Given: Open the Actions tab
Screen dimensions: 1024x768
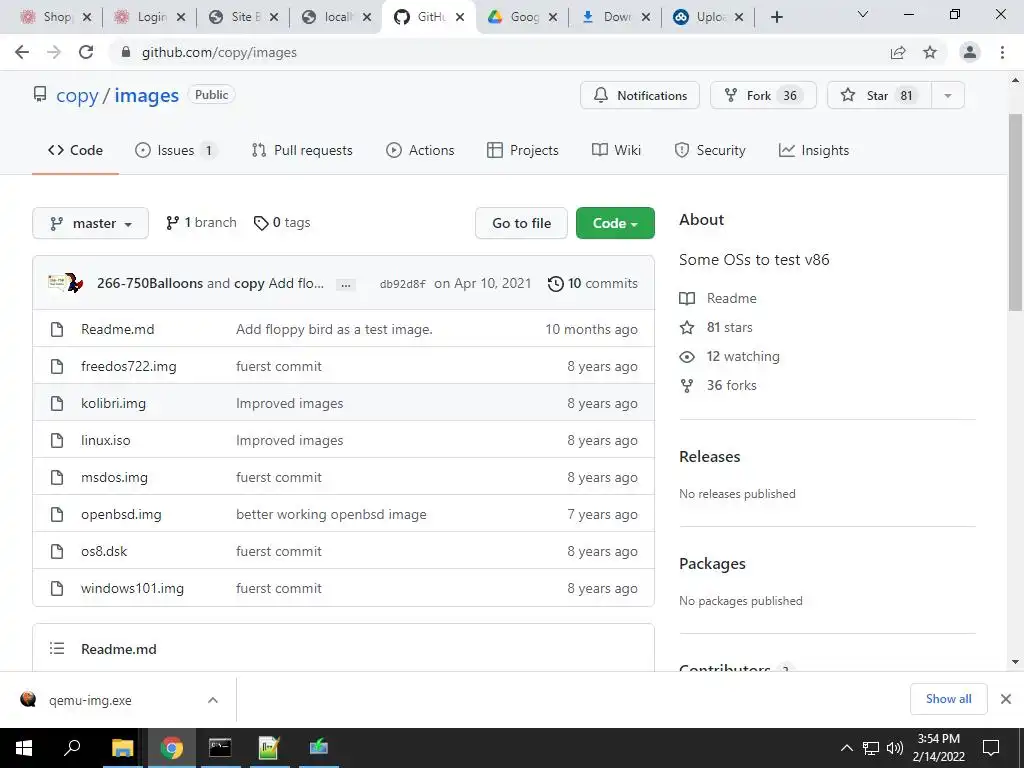Looking at the screenshot, I should click(420, 150).
